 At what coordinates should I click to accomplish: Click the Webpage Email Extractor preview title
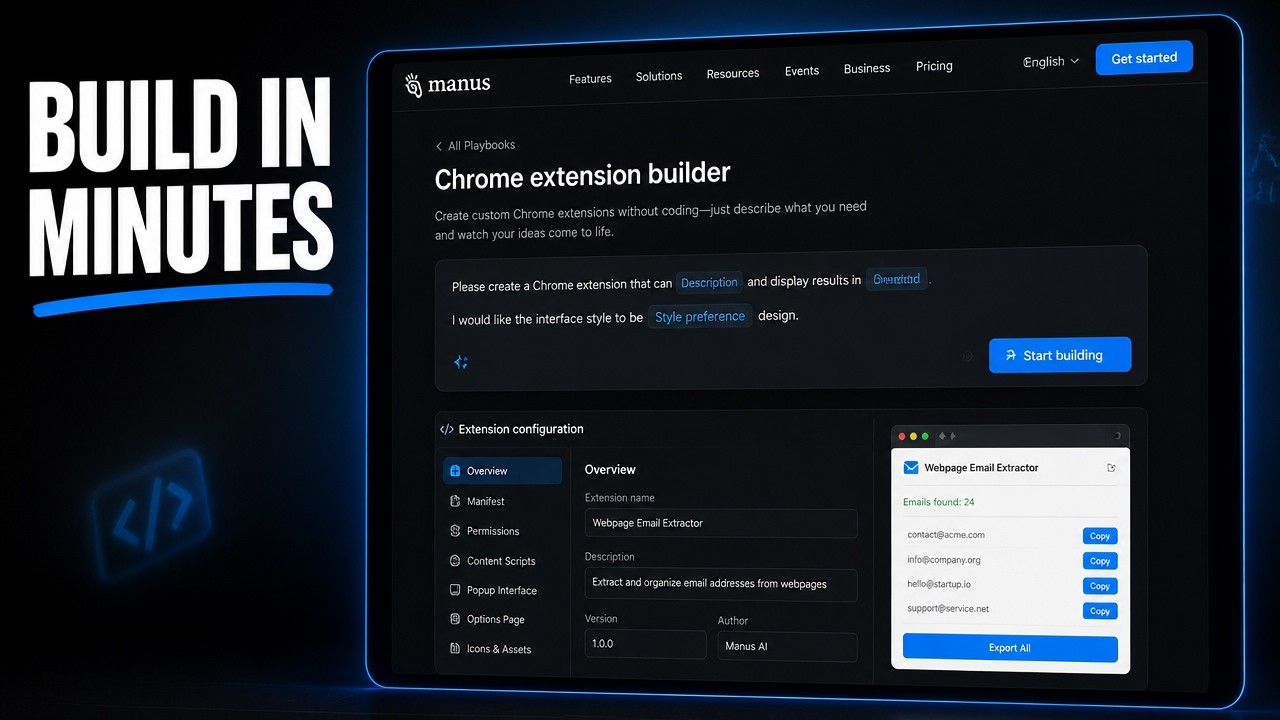(x=981, y=468)
